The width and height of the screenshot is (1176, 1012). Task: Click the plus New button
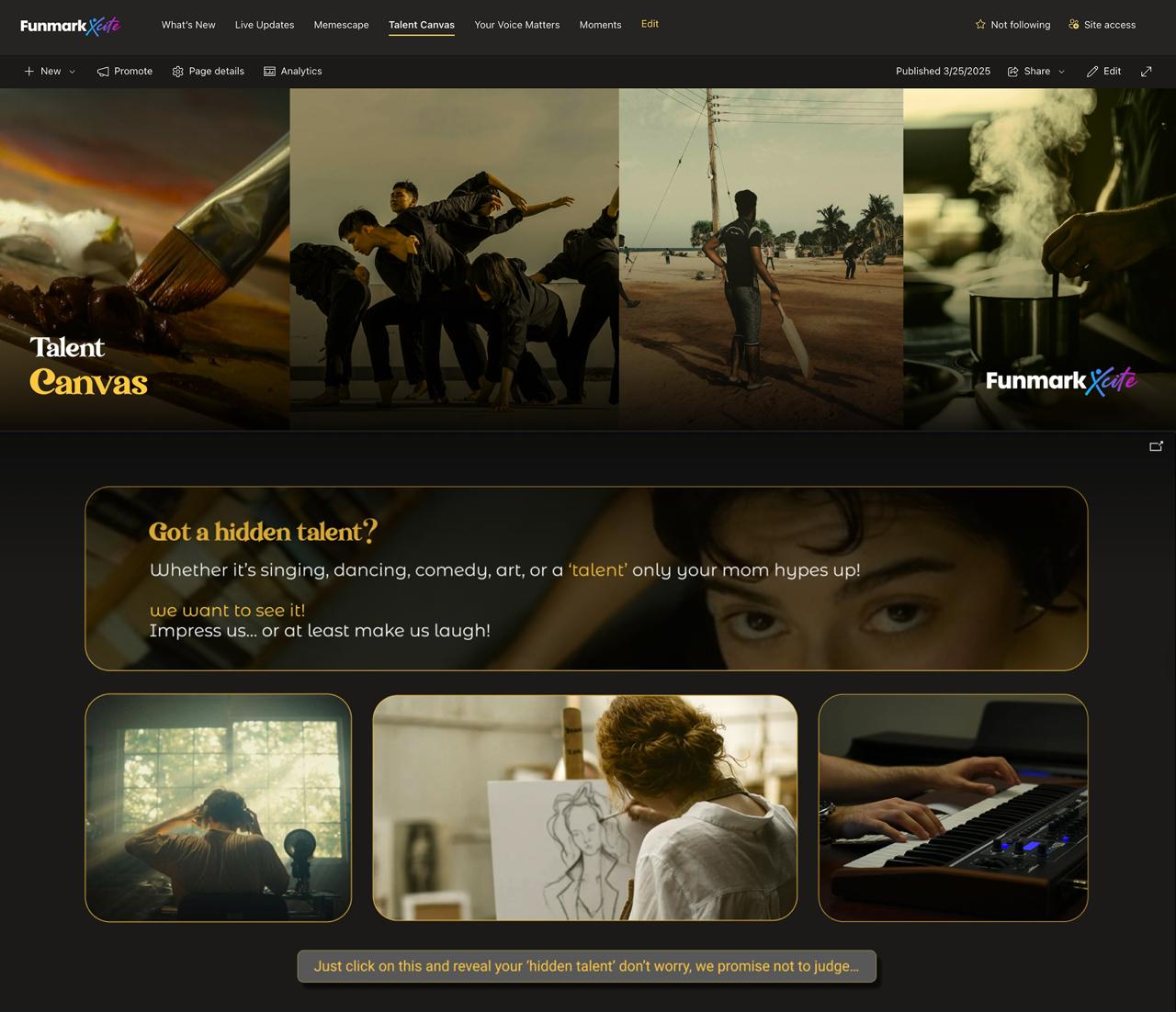42,71
